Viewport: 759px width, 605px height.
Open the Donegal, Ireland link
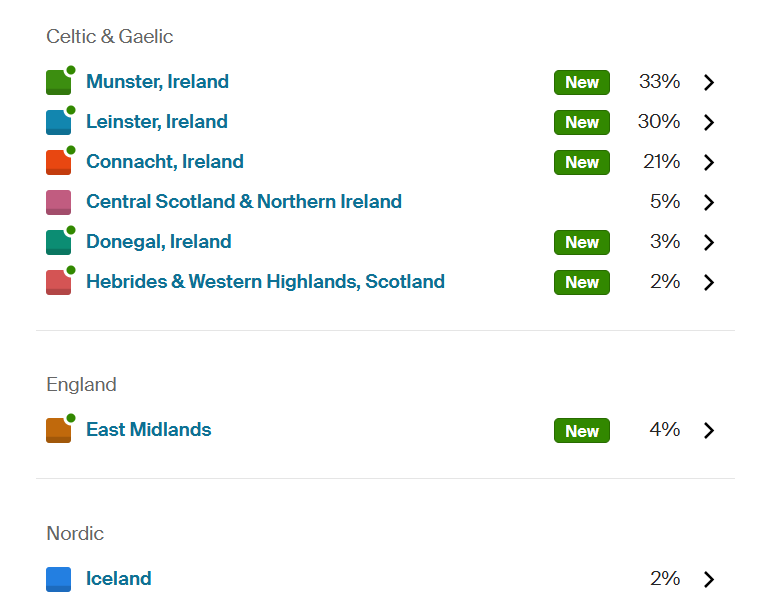point(159,242)
